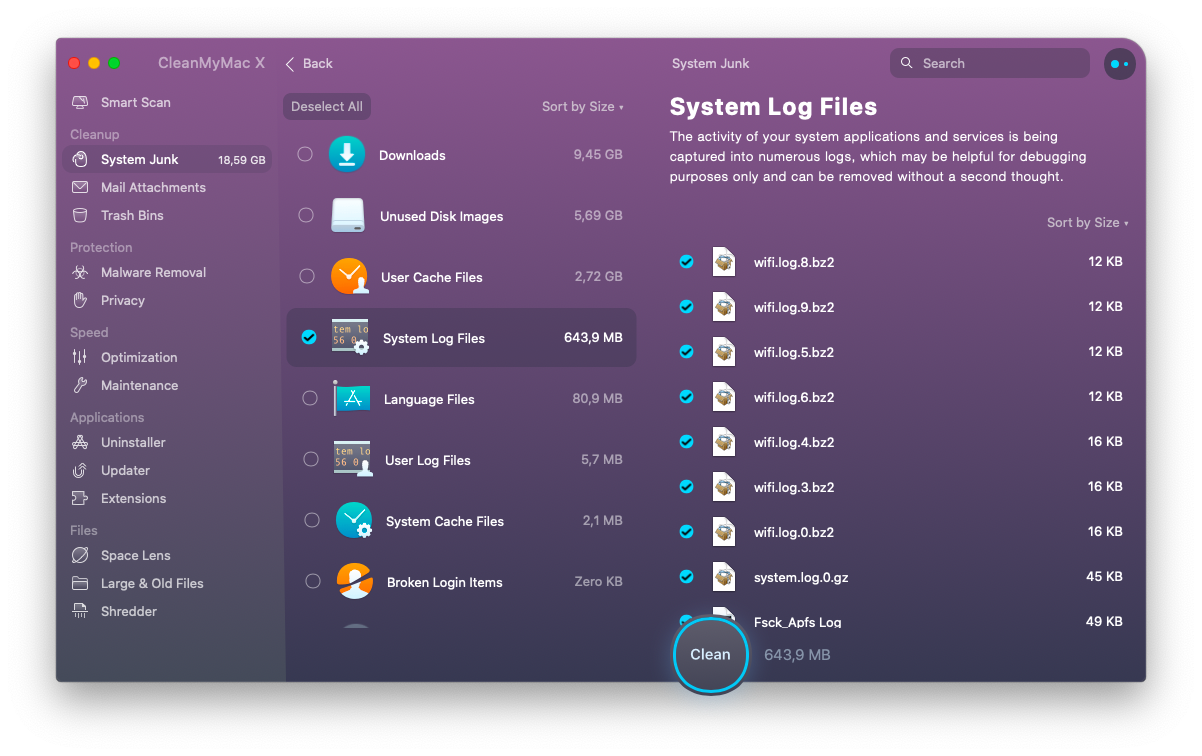Open the Smart Scan tool
Image resolution: width=1202 pixels, height=756 pixels.
[134, 102]
